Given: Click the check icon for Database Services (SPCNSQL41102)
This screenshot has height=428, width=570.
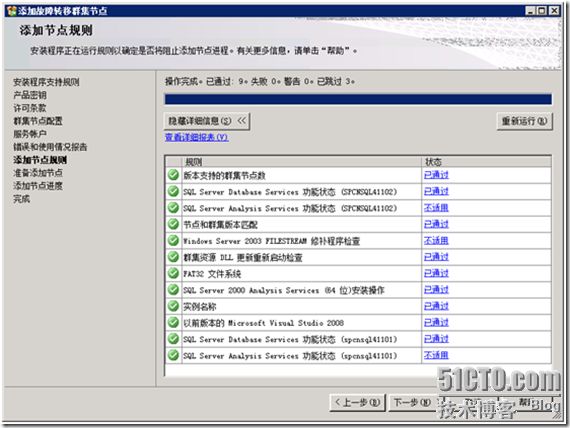Looking at the screenshot, I should point(173,191).
